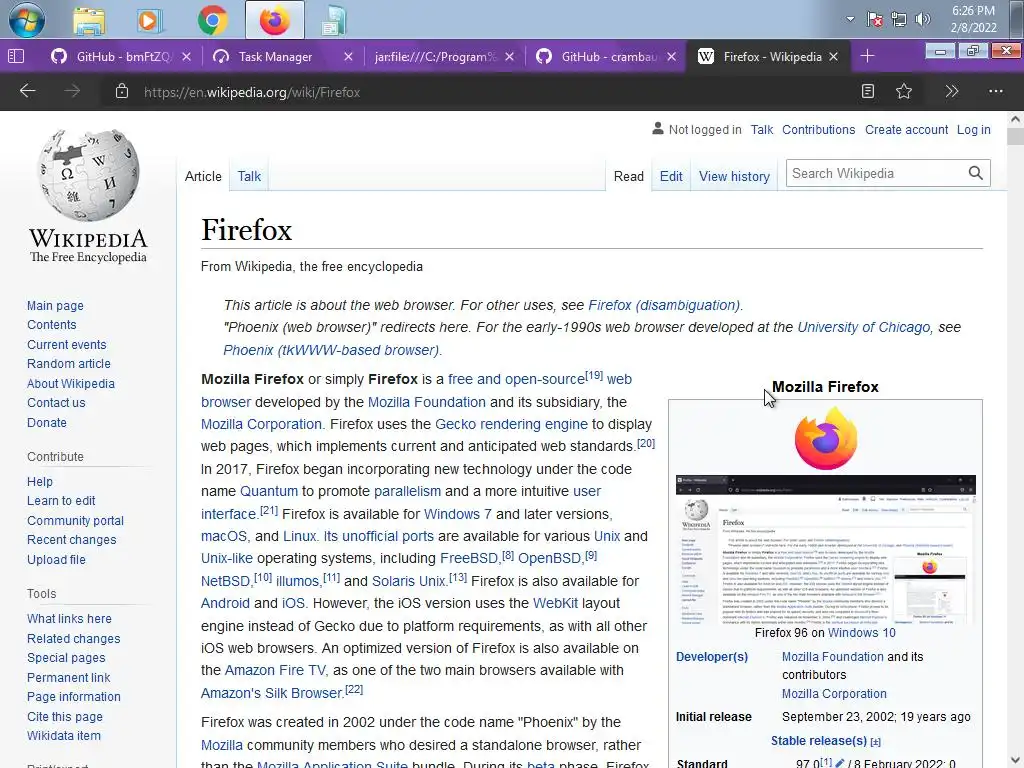Follow Firefox (disambiguation) link
Screen dimensions: 1024x768
[x=664, y=305]
